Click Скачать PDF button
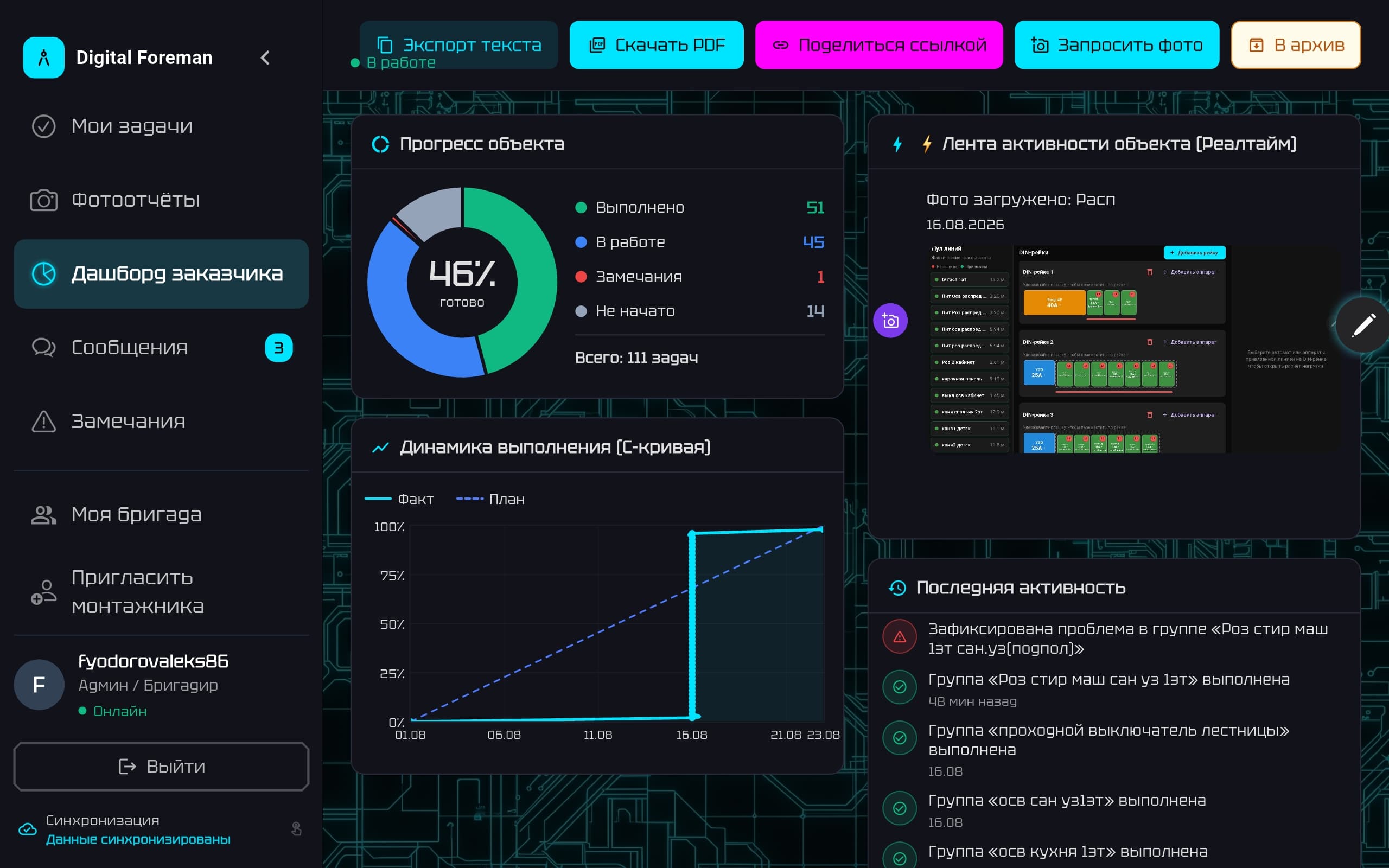This screenshot has width=1389, height=868. tap(657, 45)
